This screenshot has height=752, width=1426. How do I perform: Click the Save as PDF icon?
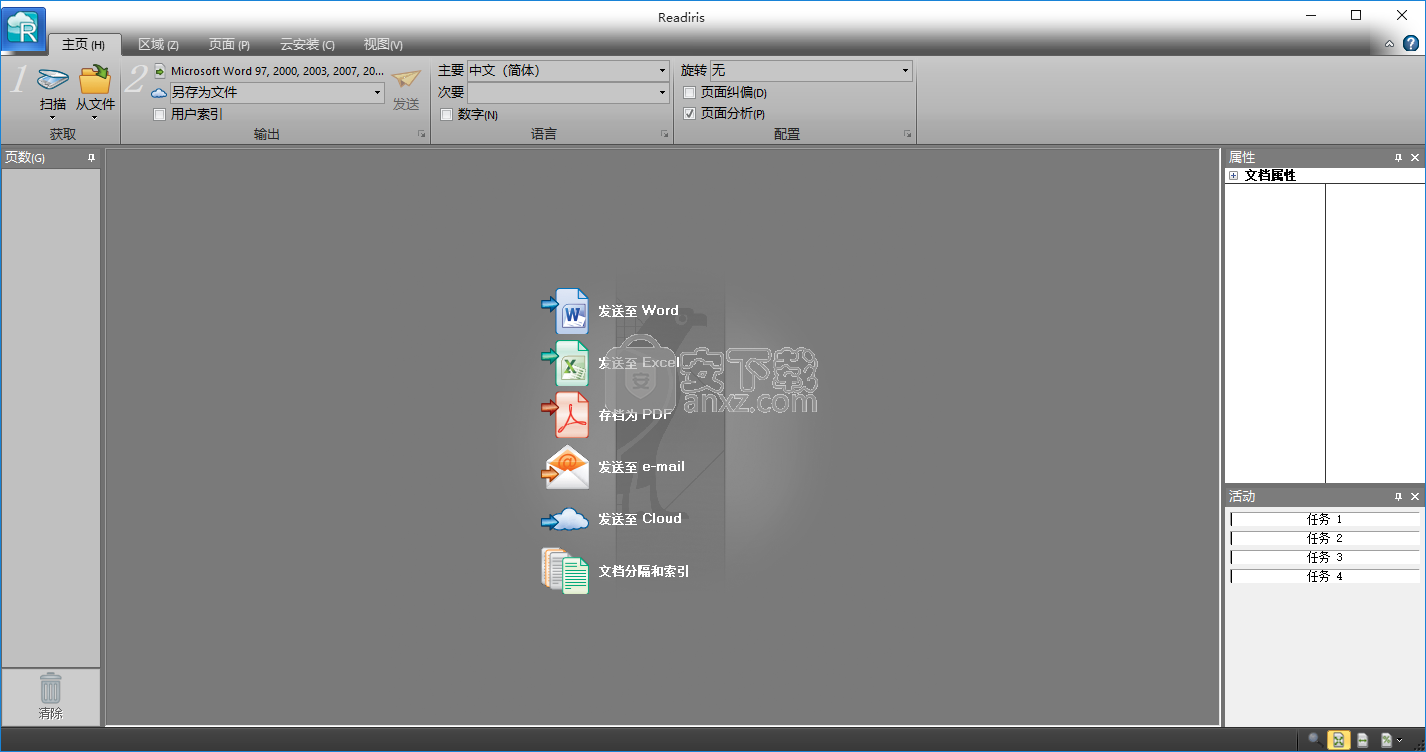[x=566, y=415]
